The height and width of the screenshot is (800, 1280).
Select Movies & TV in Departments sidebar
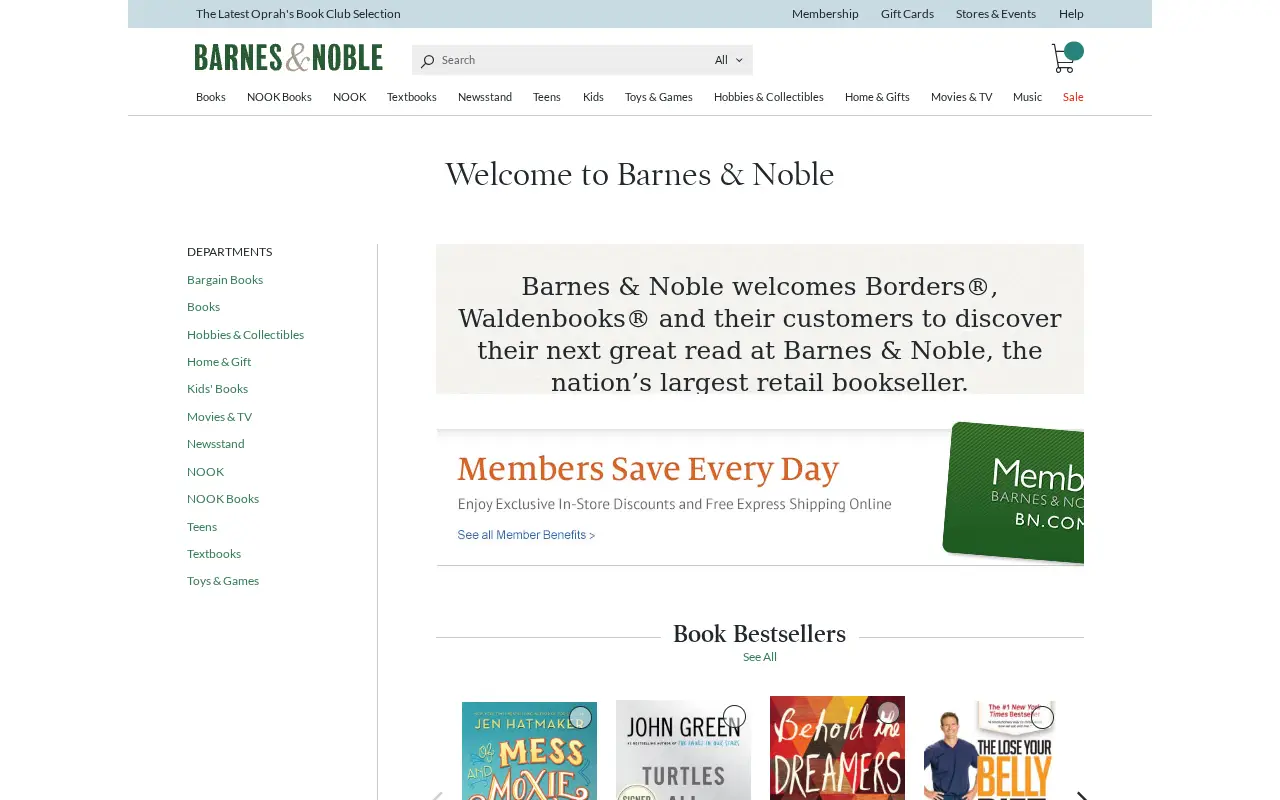tap(219, 417)
